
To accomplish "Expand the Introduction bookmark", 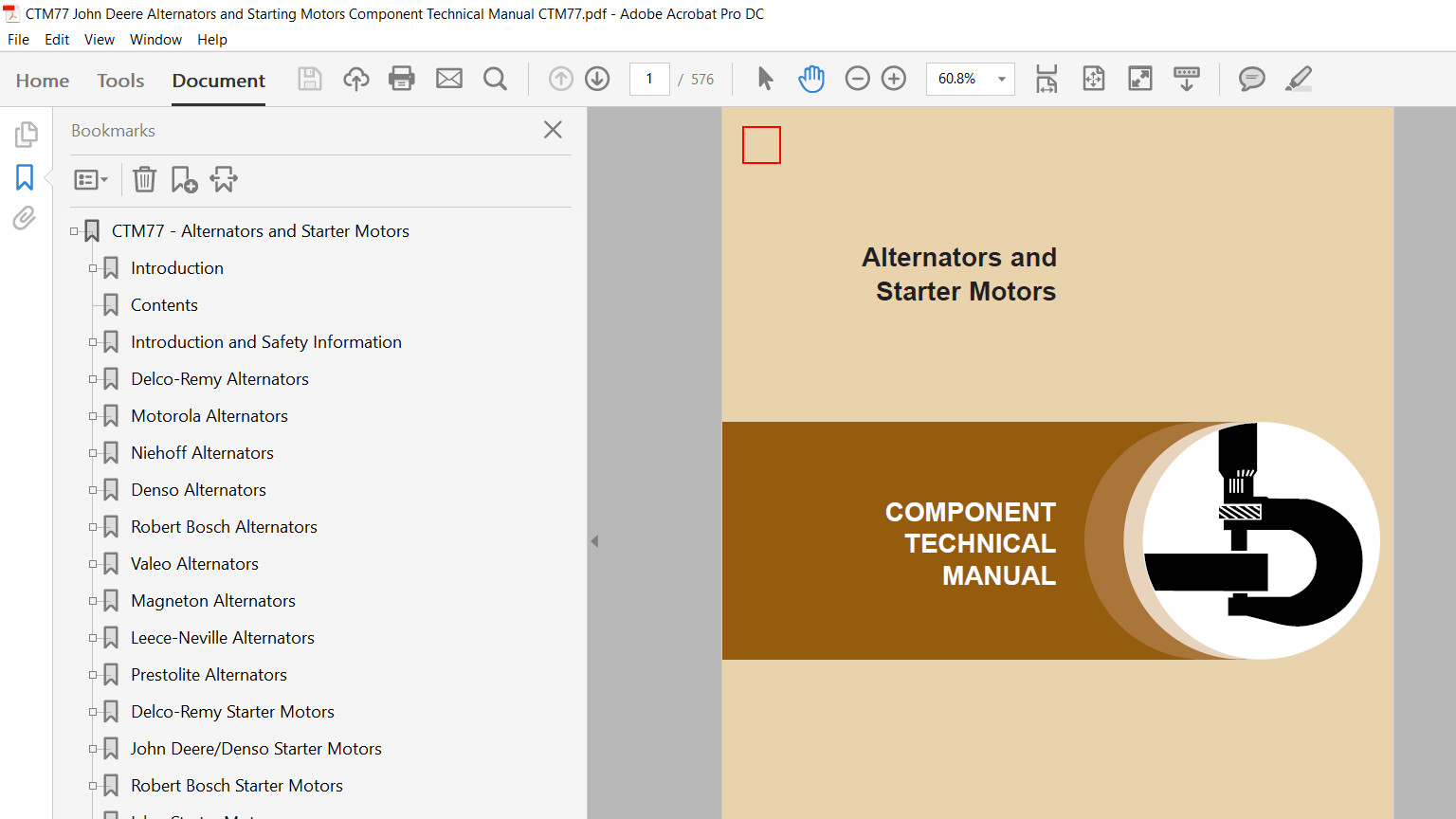I will point(93,268).
